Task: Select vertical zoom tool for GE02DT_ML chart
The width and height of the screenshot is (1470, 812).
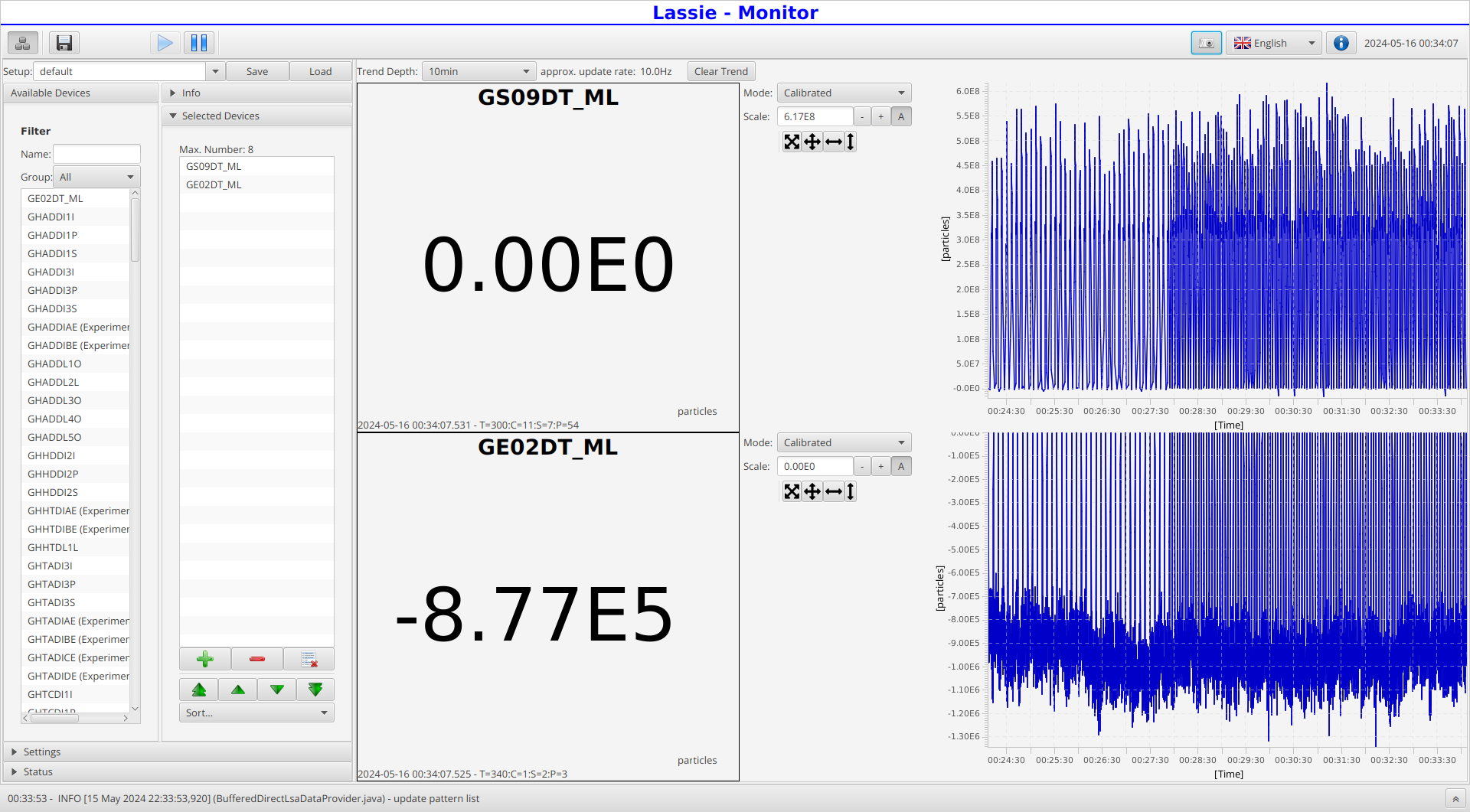Action: coord(850,491)
